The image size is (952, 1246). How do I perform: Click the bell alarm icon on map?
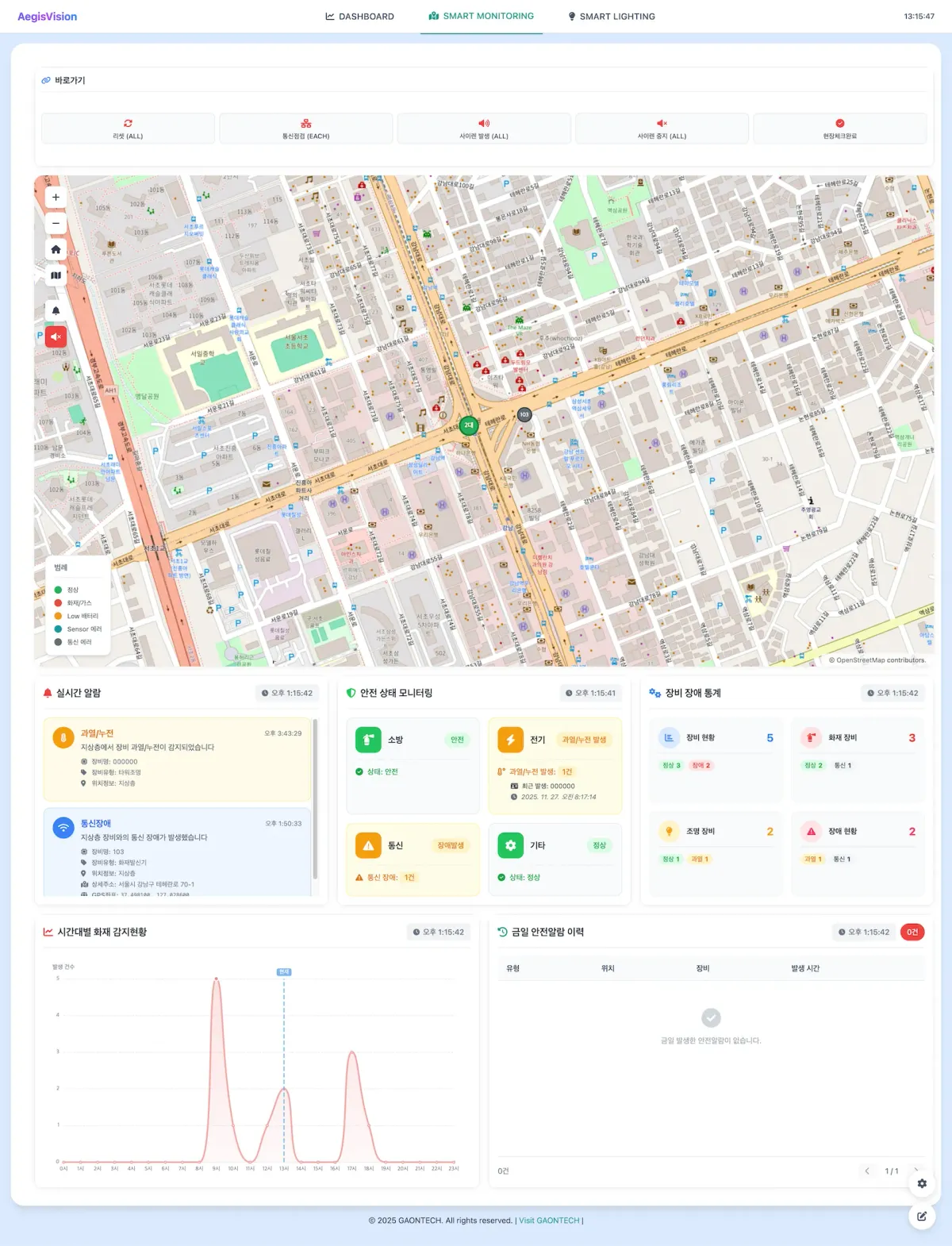pos(56,310)
